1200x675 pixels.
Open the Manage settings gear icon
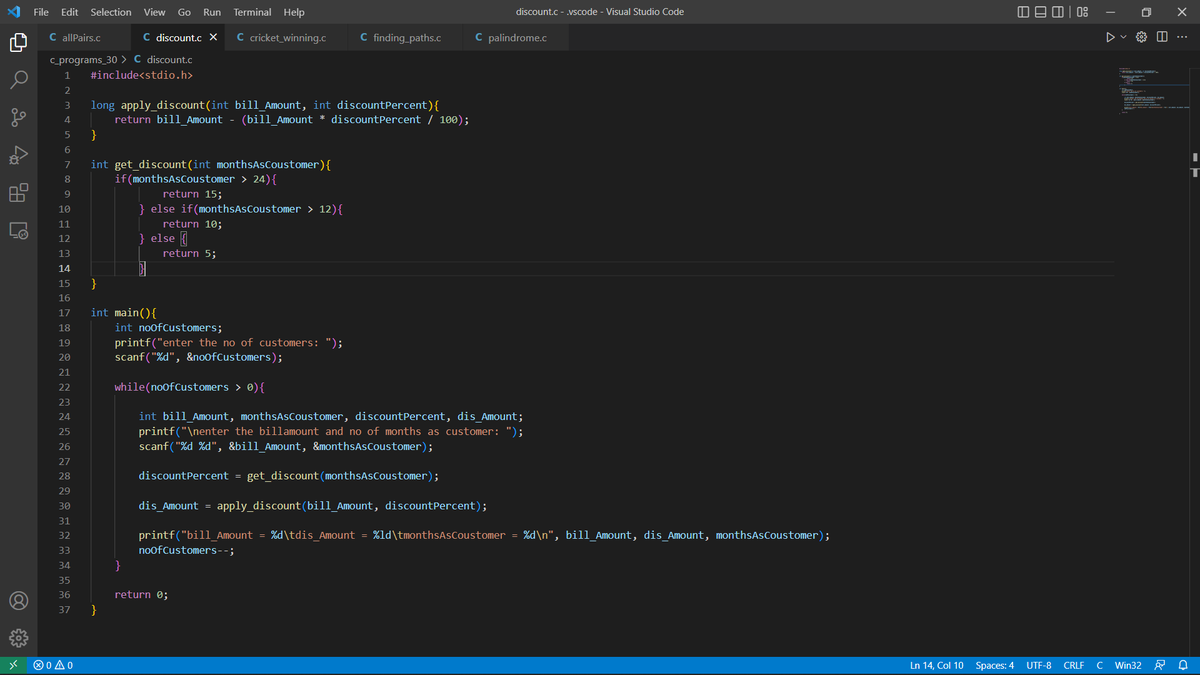[x=18, y=637]
